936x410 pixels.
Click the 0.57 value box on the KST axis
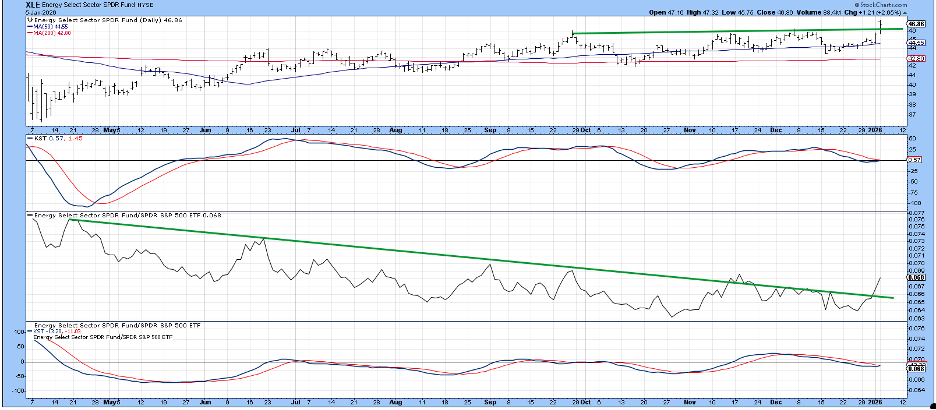click(x=916, y=161)
